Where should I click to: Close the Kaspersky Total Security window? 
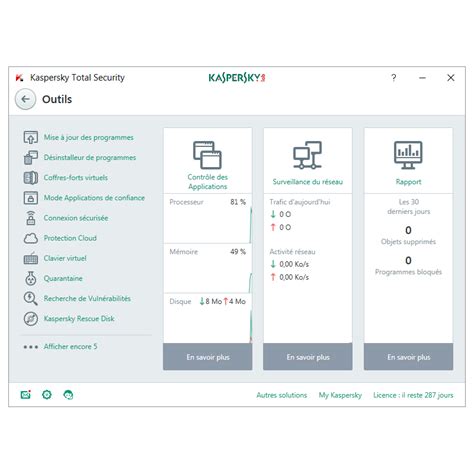[x=451, y=78]
